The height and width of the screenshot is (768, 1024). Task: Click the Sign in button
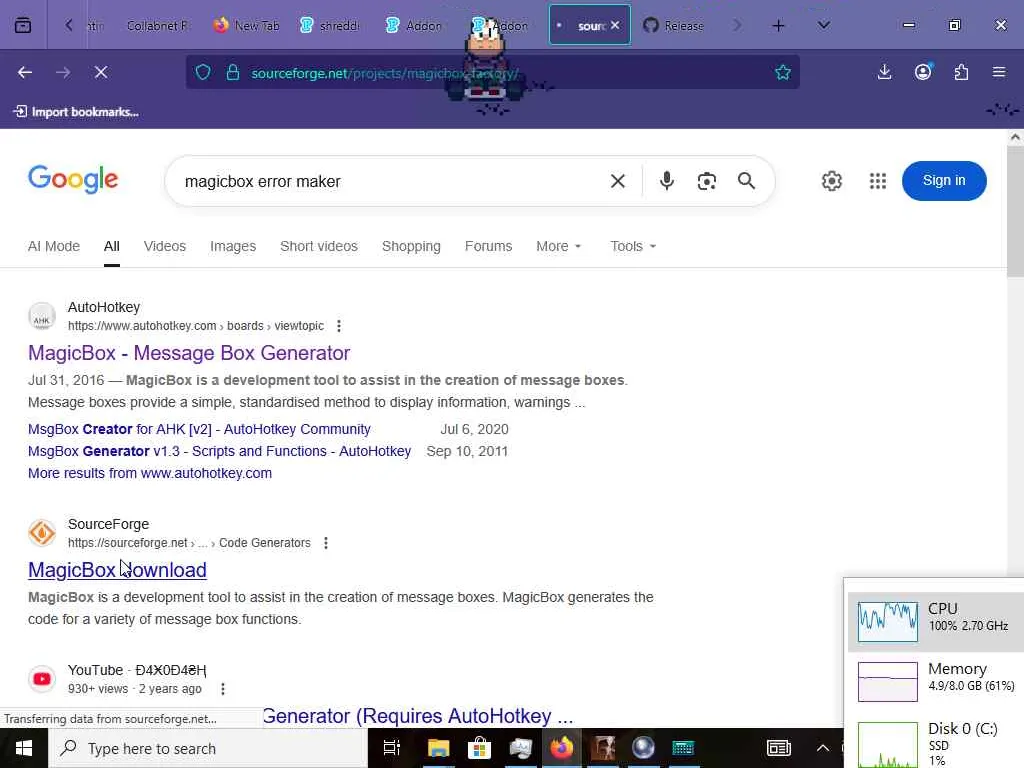click(944, 181)
